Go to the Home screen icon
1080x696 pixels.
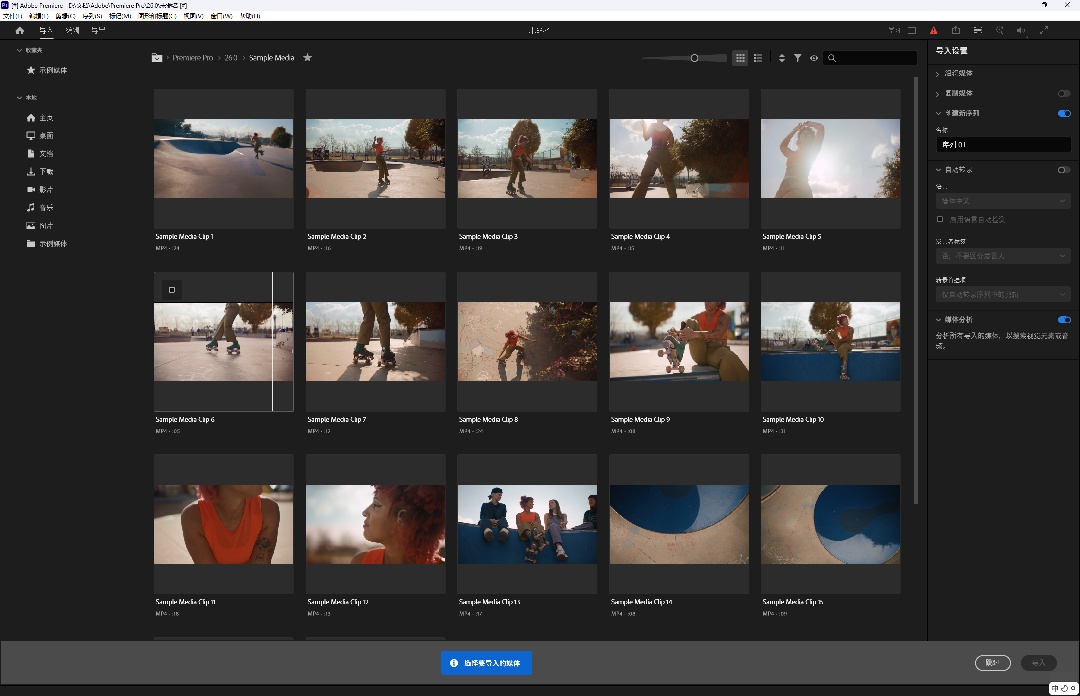[x=19, y=30]
